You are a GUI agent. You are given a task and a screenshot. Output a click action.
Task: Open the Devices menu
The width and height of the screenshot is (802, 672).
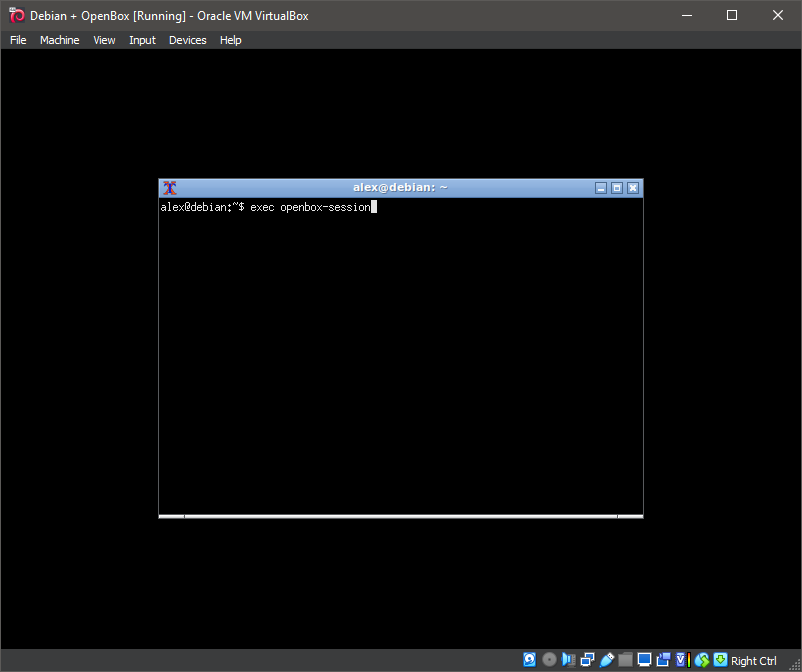[x=187, y=40]
